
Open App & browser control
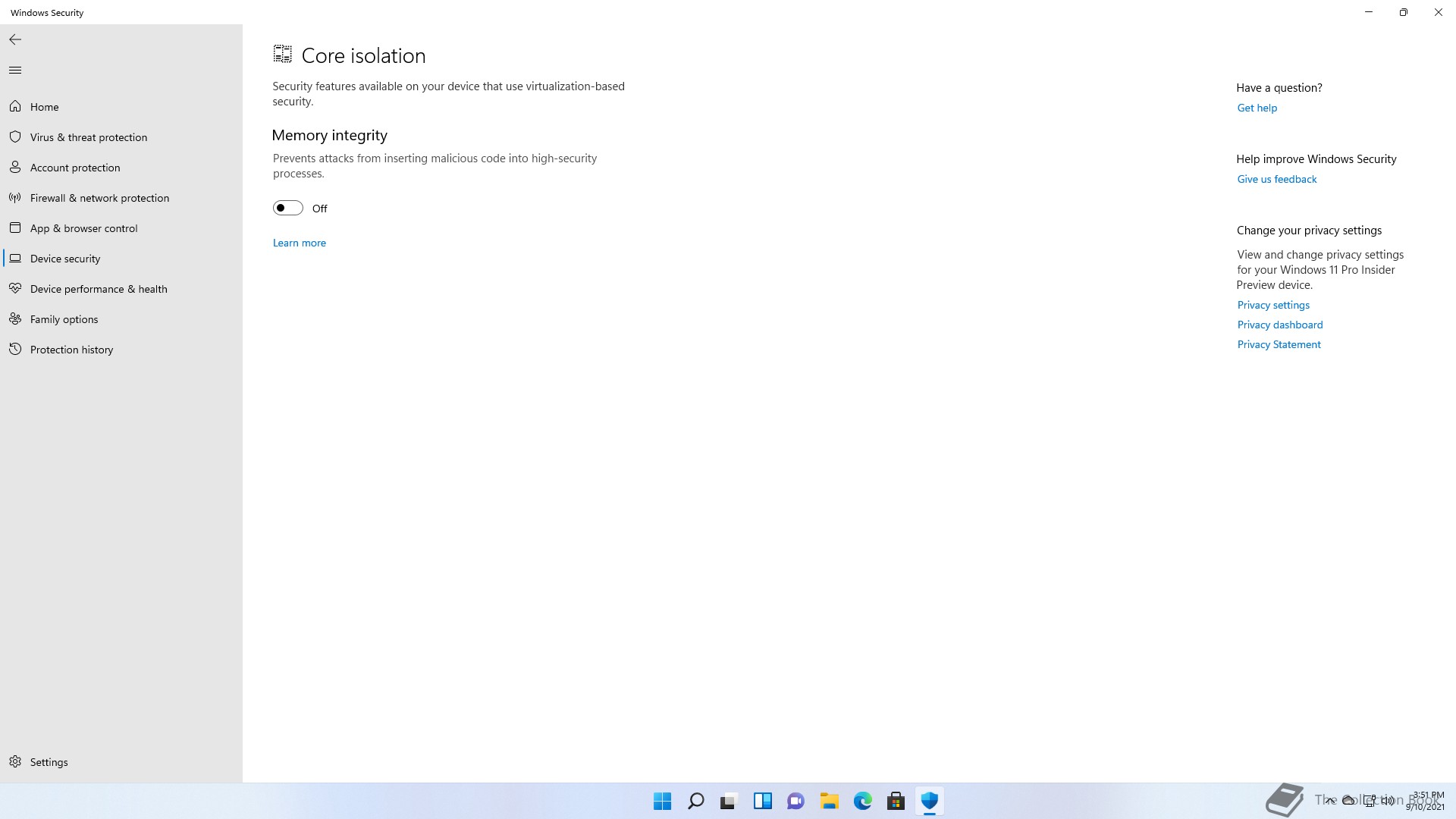point(121,228)
